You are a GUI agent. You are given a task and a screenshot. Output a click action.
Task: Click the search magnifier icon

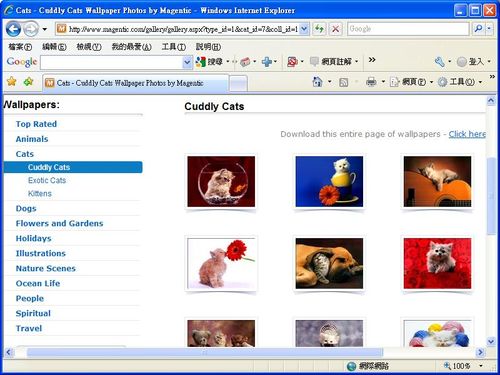(479, 29)
